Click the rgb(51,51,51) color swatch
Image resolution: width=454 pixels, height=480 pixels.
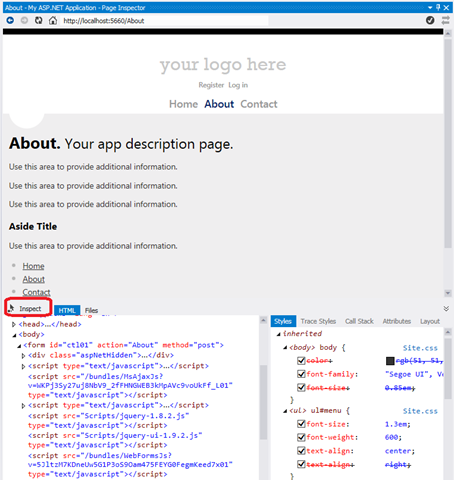pyautogui.click(x=390, y=361)
